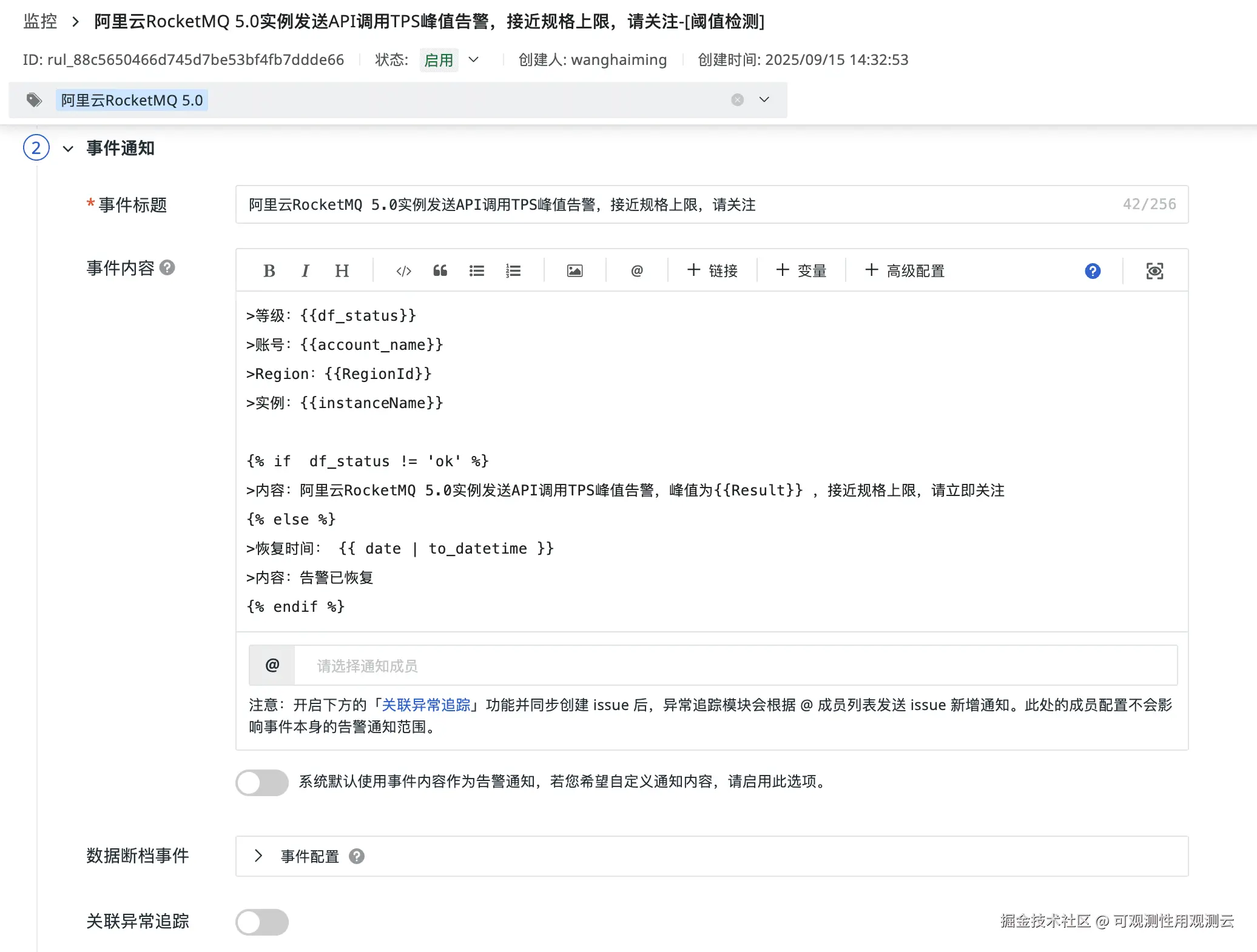This screenshot has width=1257, height=952.
Task: Insert code block icon
Action: pyautogui.click(x=403, y=271)
